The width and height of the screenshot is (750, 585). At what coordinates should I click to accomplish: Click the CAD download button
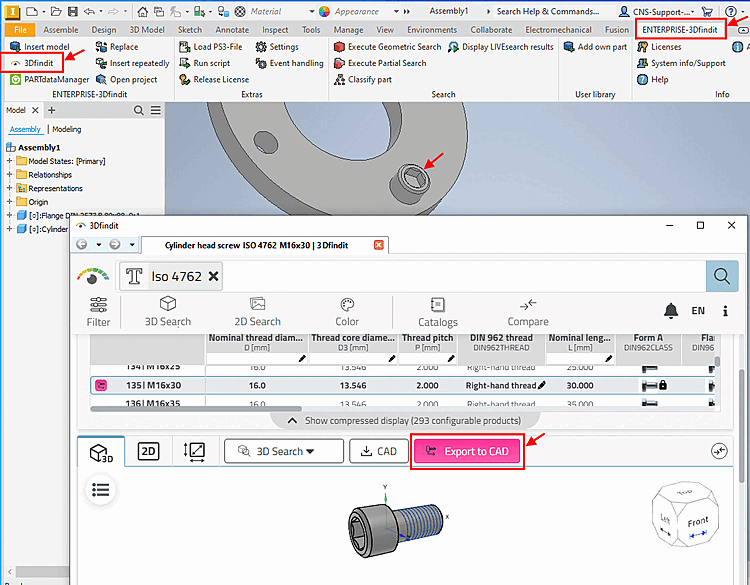click(379, 451)
